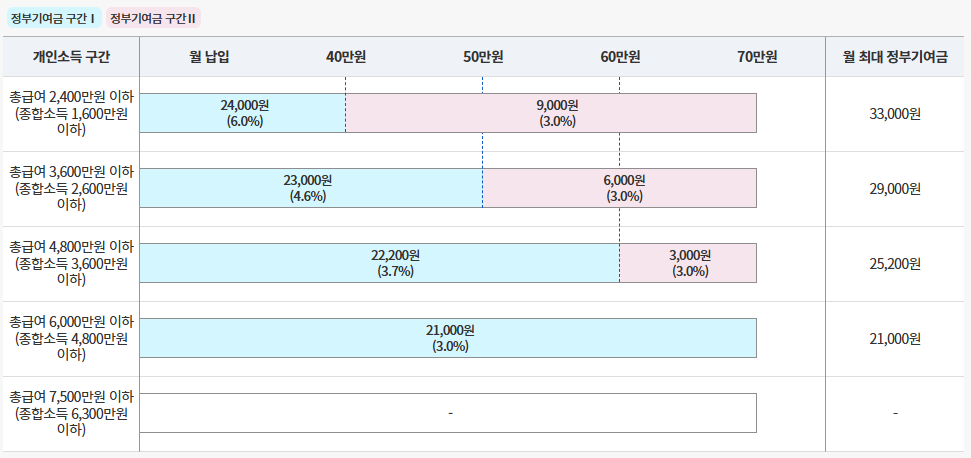
Task: Click the 50만원 header label
Action: (483, 57)
